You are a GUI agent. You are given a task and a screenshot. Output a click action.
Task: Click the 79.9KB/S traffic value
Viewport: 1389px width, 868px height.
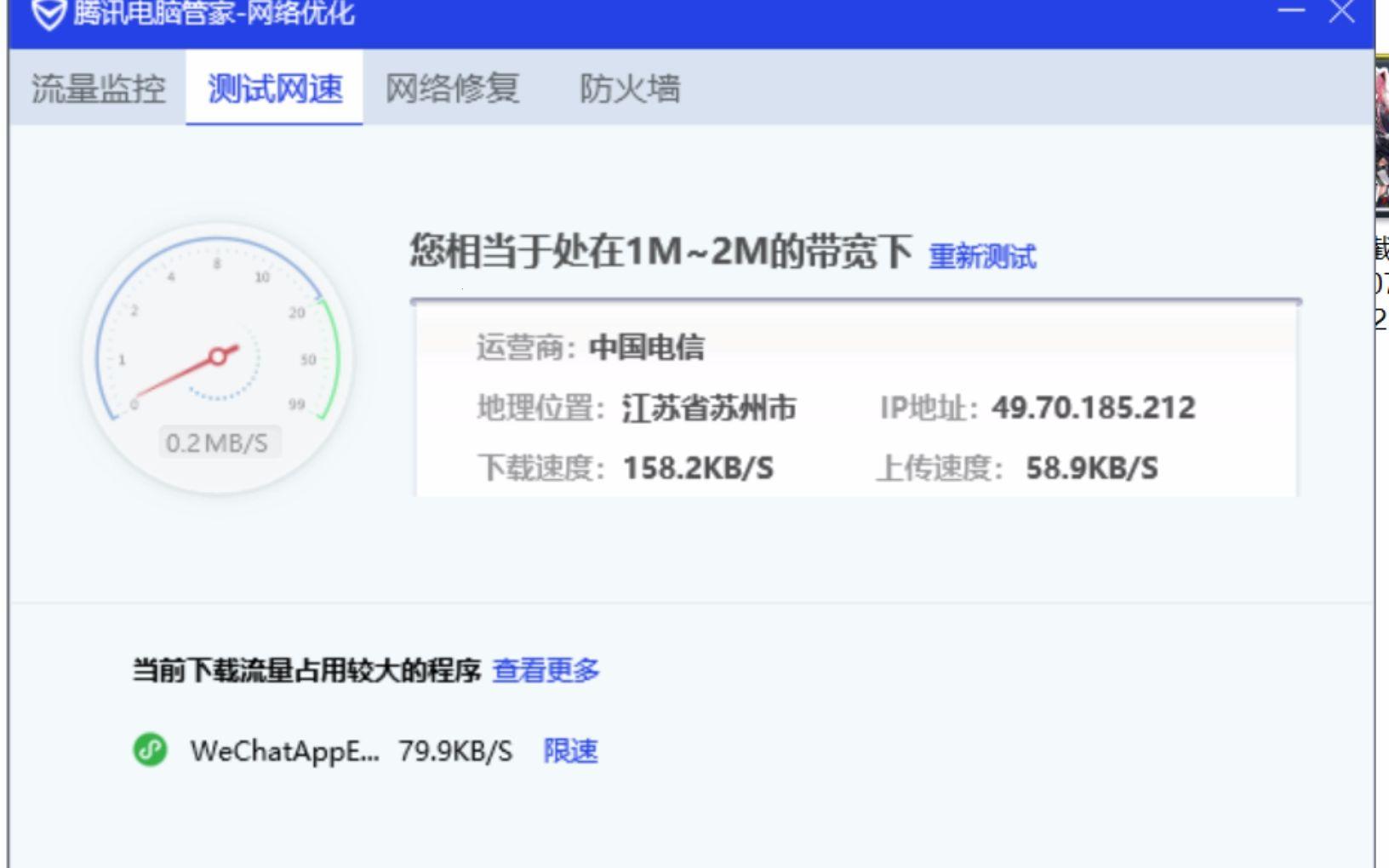click(456, 751)
